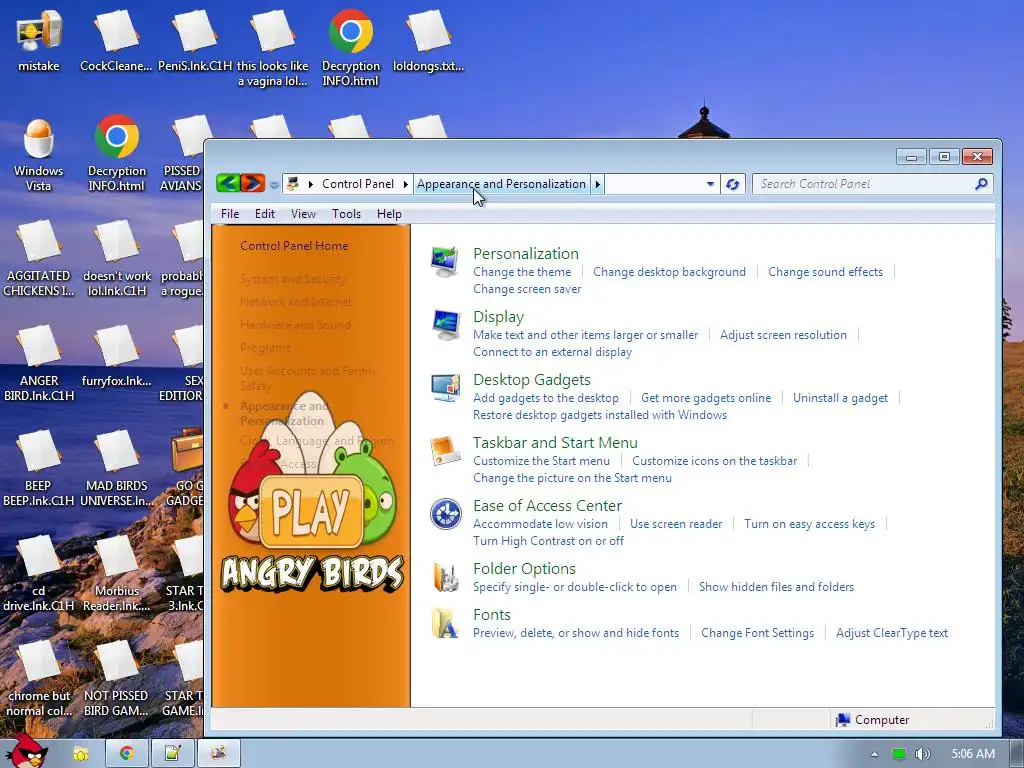
Task: Click the computer icon in the address bar
Action: pyautogui.click(x=293, y=184)
